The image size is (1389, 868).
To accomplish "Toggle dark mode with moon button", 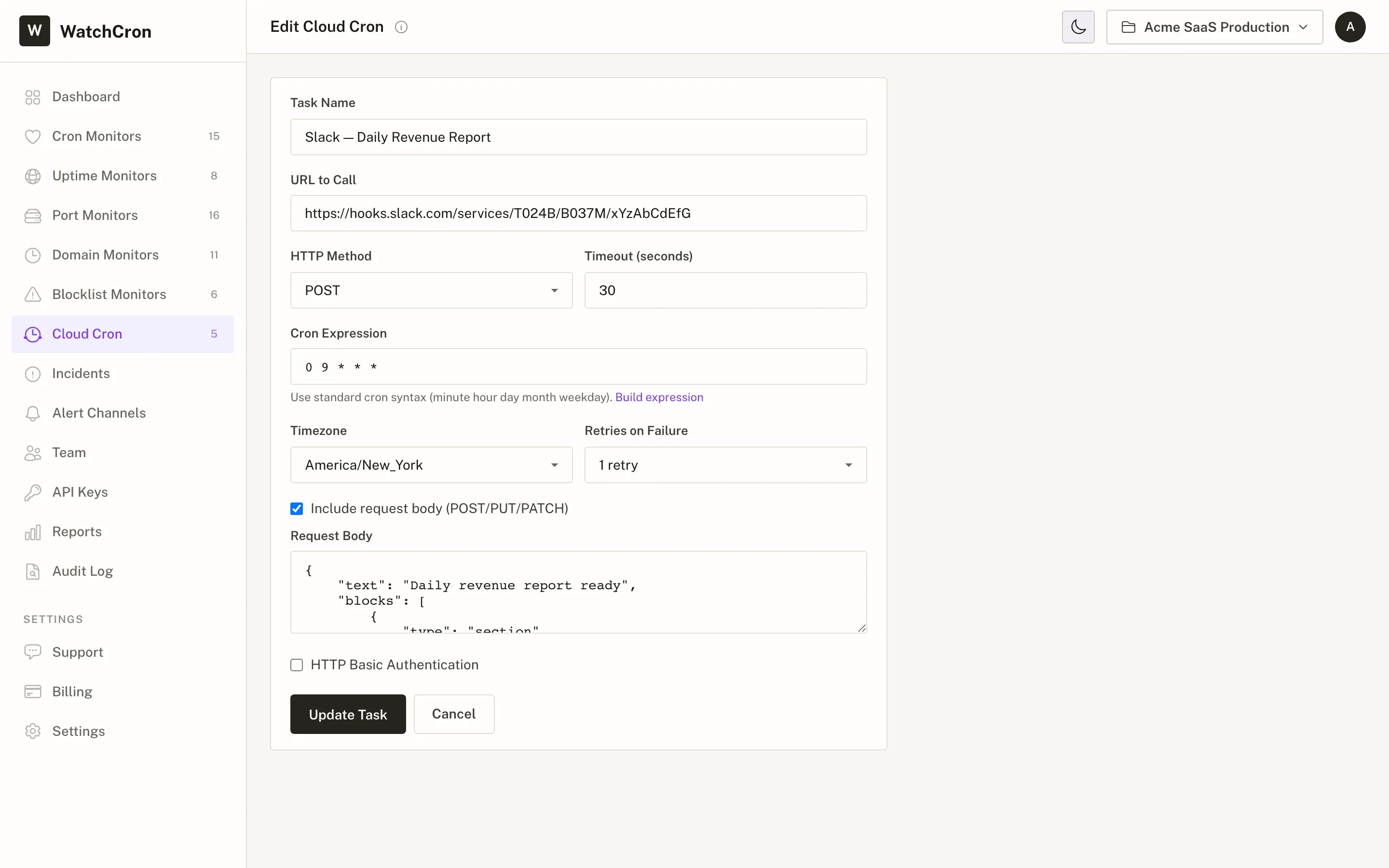I will tap(1078, 27).
